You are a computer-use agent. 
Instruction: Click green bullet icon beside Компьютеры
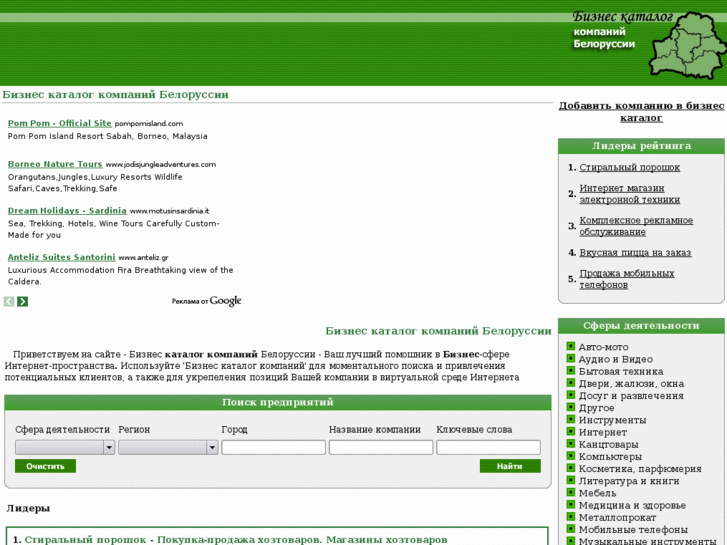(571, 456)
